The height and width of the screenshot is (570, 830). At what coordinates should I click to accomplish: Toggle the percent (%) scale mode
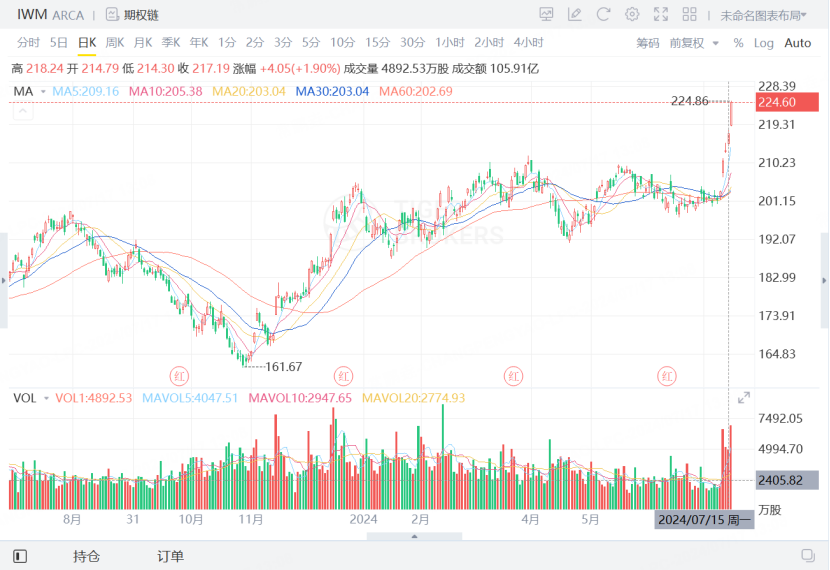pos(738,43)
